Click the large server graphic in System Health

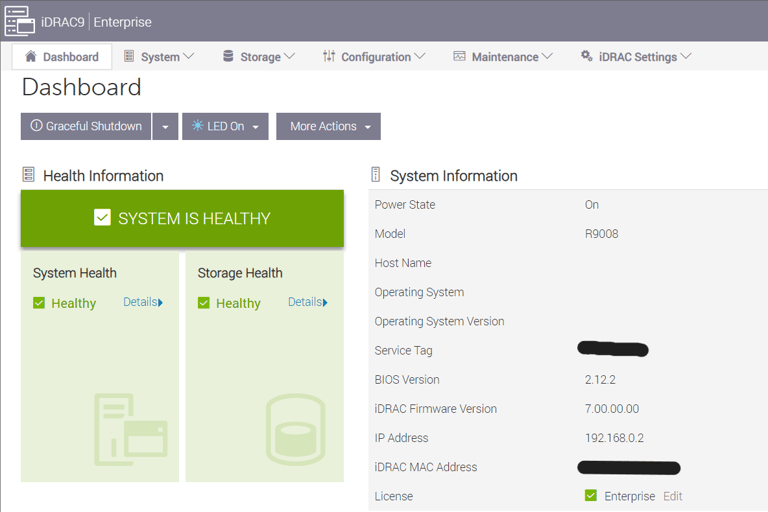(x=131, y=429)
